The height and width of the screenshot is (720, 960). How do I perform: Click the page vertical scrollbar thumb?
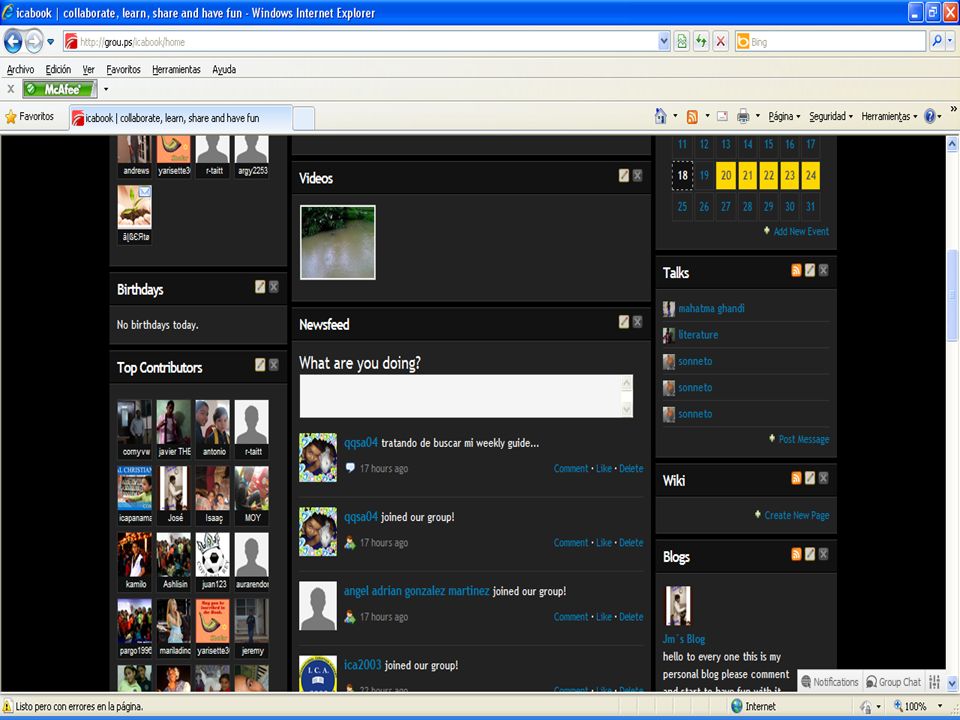coord(952,297)
